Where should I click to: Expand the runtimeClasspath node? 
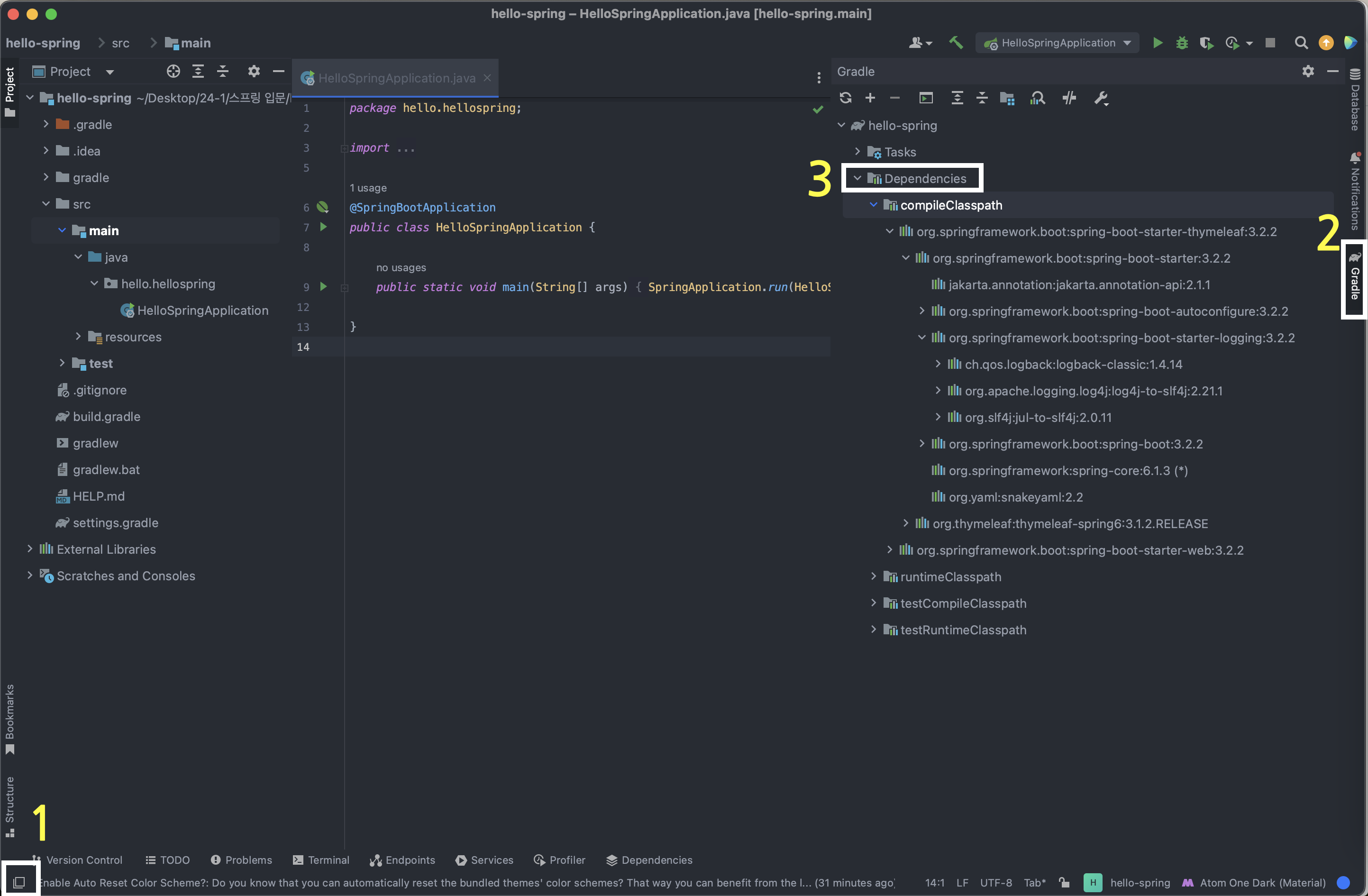tap(874, 576)
